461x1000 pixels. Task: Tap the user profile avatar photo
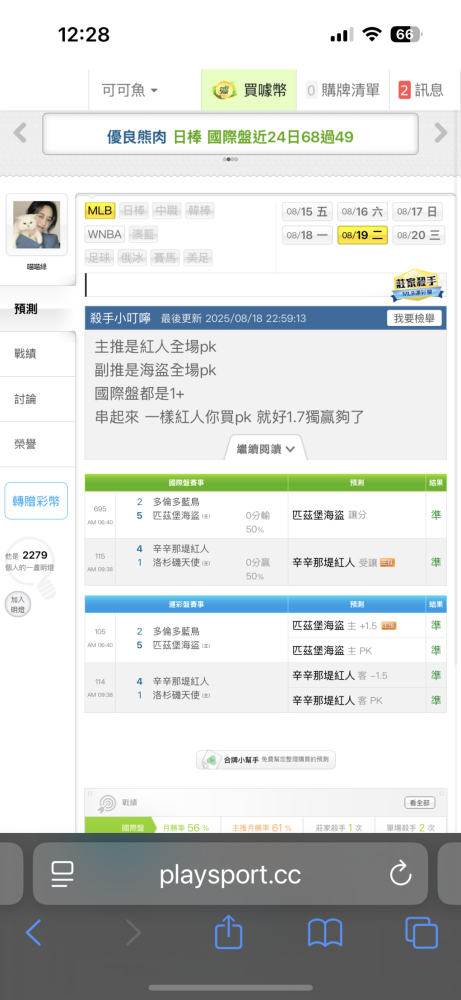37,224
